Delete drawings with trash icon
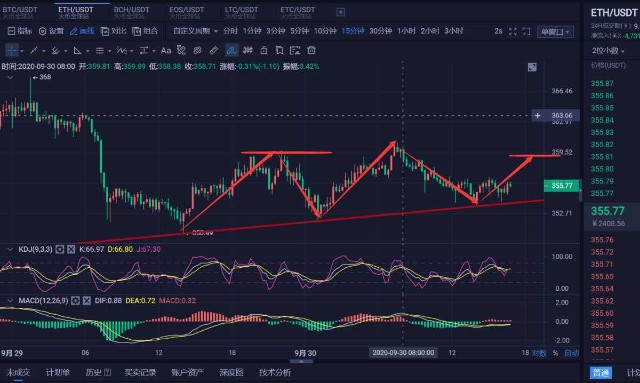 tap(311, 51)
